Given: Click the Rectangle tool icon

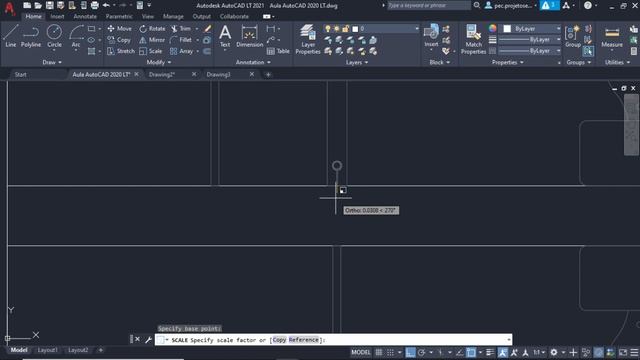Looking at the screenshot, I should [91, 29].
